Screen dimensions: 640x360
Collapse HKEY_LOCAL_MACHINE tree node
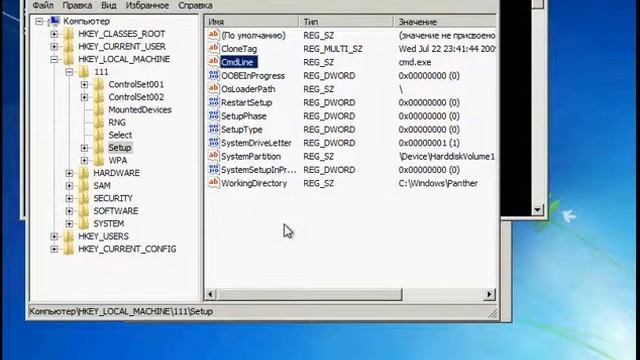(54, 59)
